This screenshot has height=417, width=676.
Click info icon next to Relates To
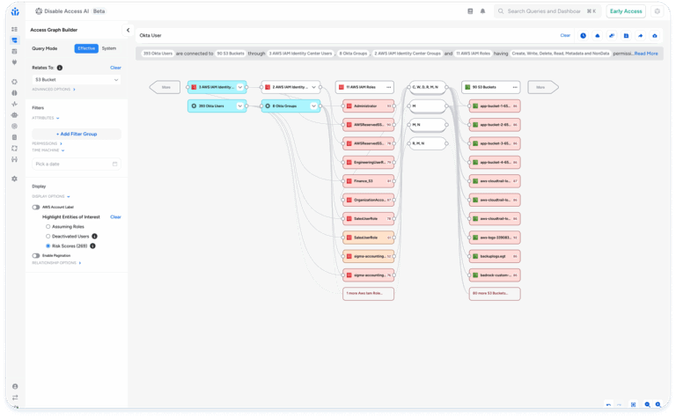coord(59,68)
